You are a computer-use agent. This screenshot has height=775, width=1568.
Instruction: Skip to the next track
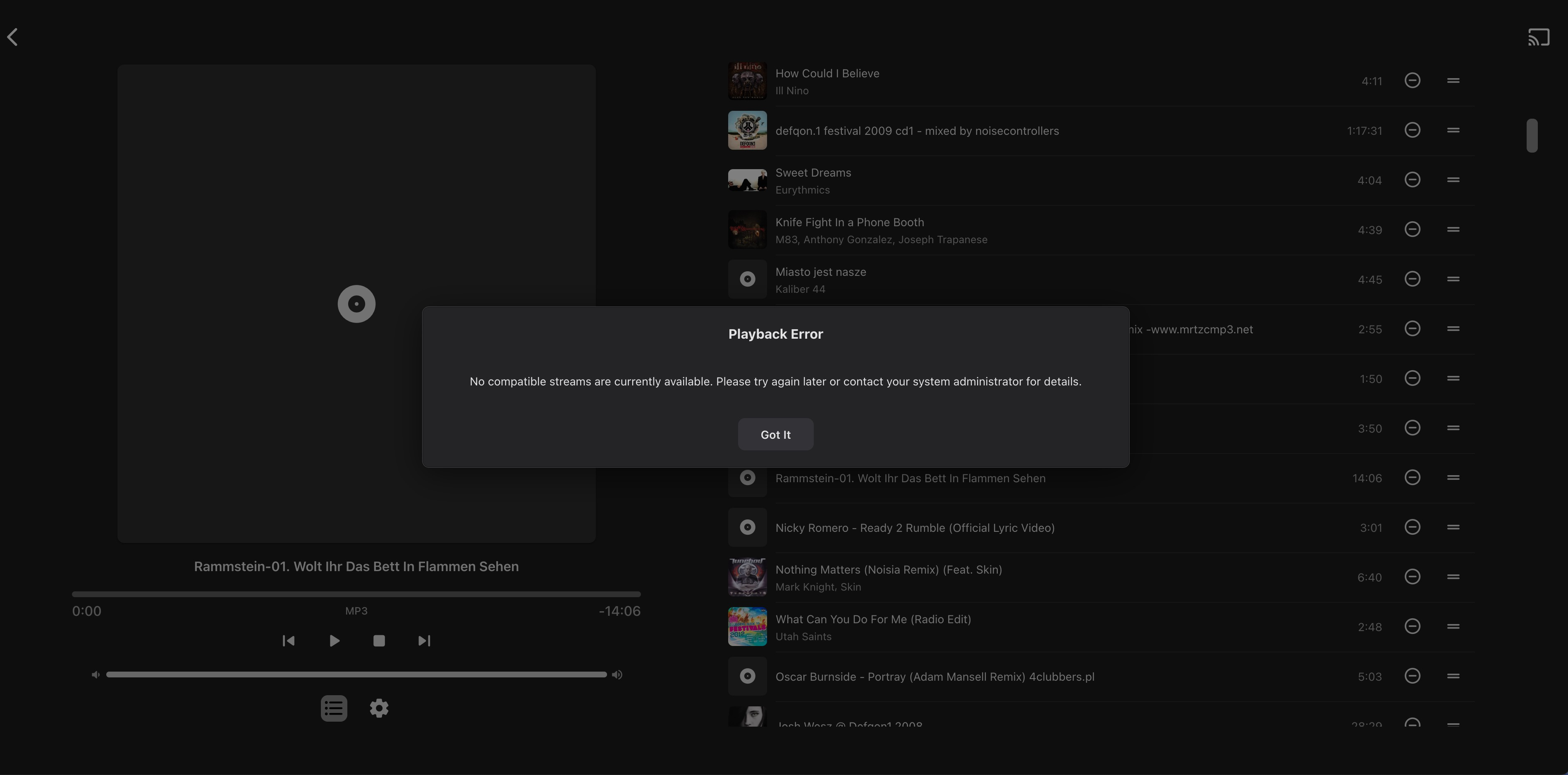424,641
